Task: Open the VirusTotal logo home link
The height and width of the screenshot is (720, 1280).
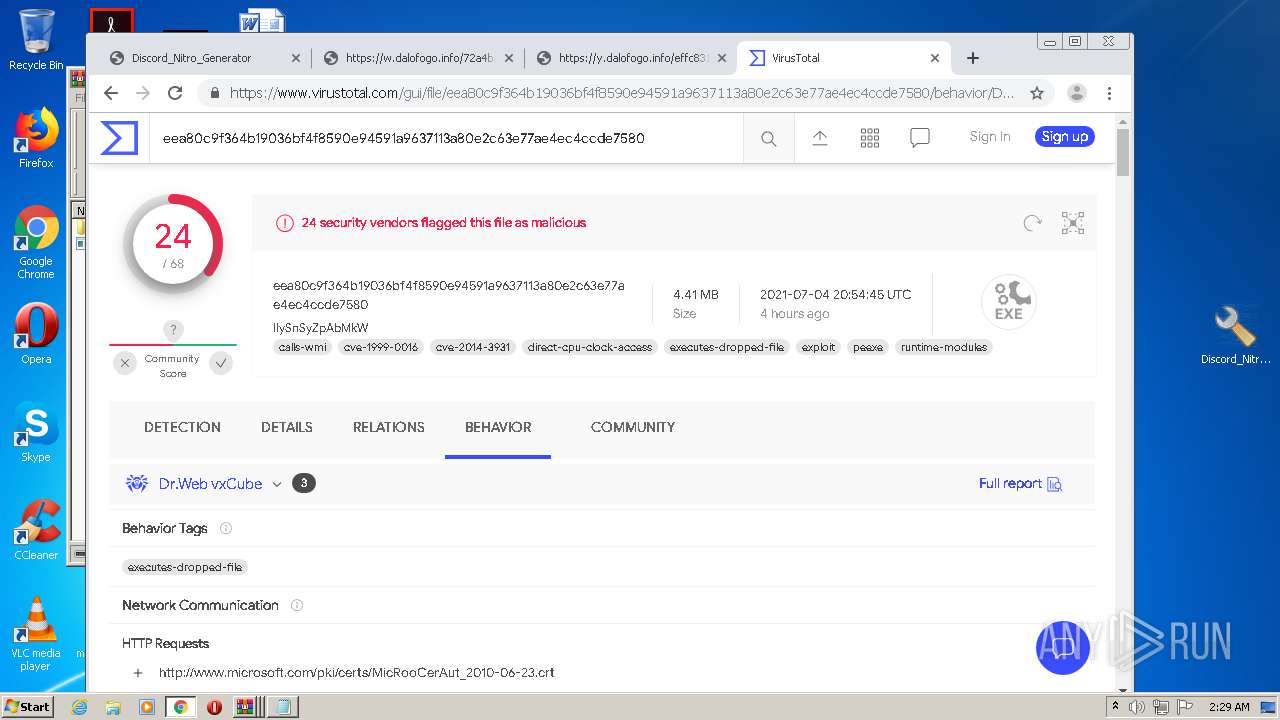Action: [x=119, y=138]
